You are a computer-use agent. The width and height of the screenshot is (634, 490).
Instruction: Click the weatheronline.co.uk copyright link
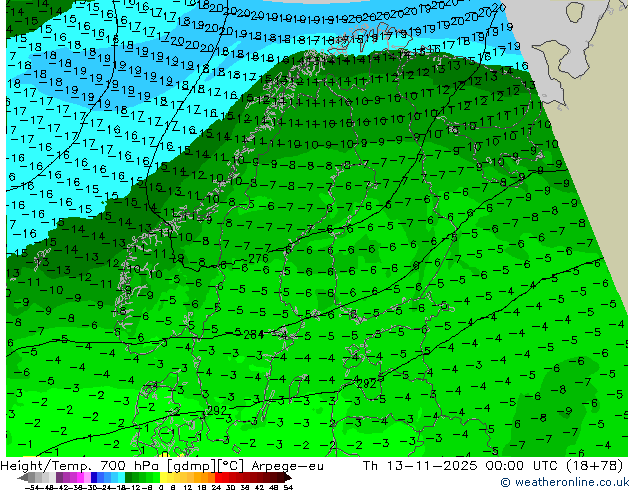[565, 482]
